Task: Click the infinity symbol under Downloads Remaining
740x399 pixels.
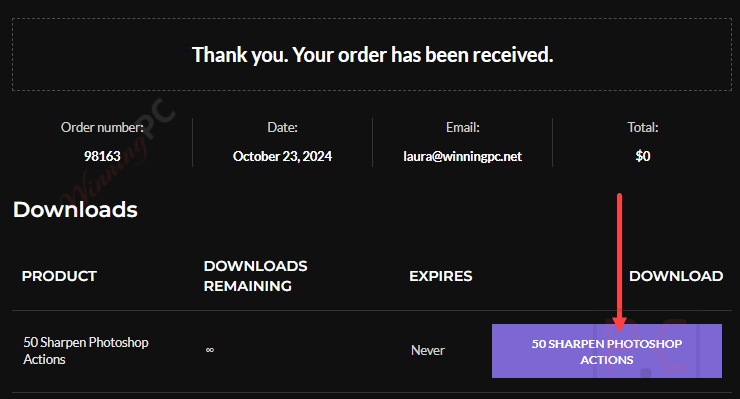Action: point(210,350)
